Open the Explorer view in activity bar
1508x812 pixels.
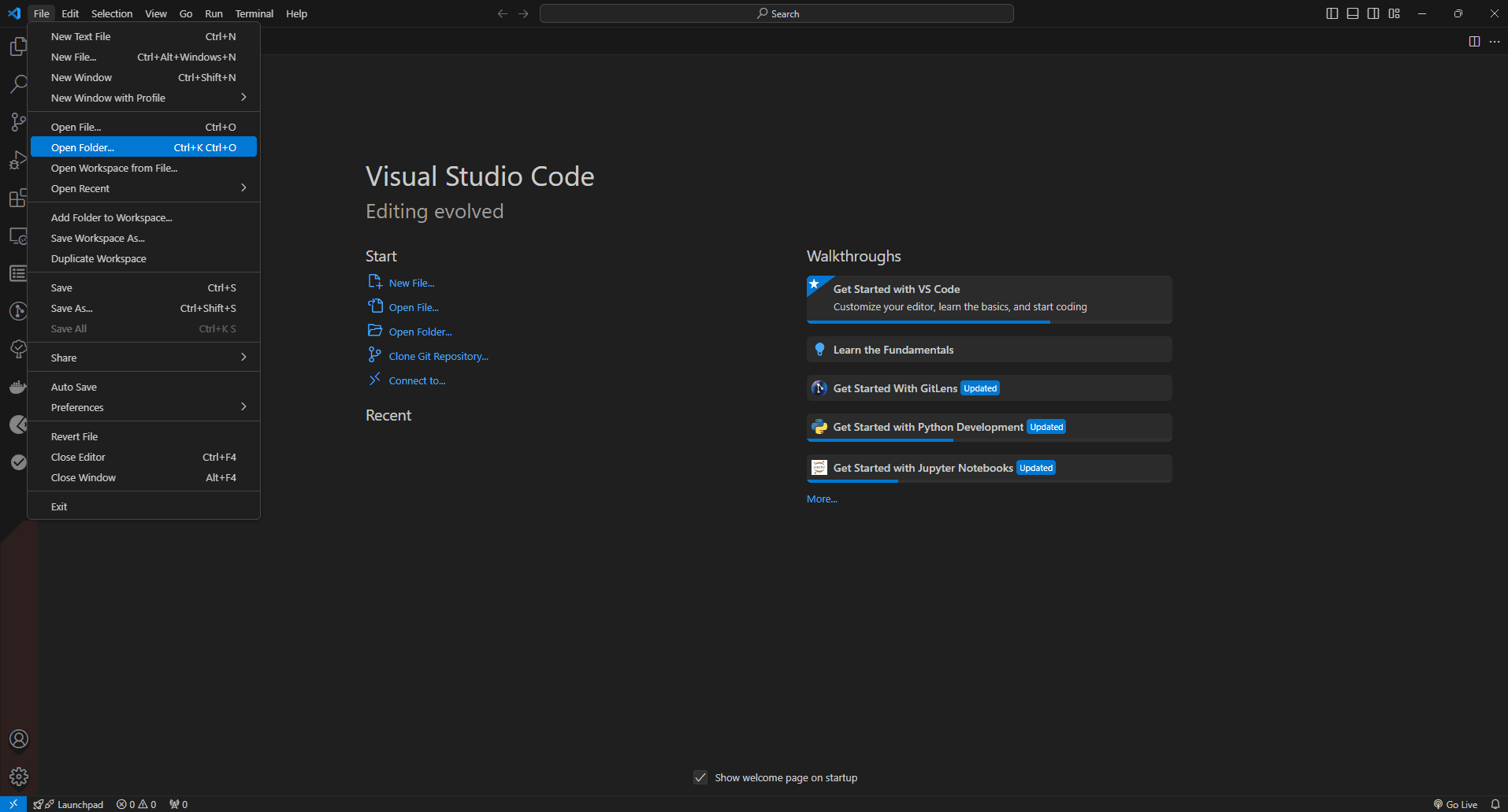18,46
